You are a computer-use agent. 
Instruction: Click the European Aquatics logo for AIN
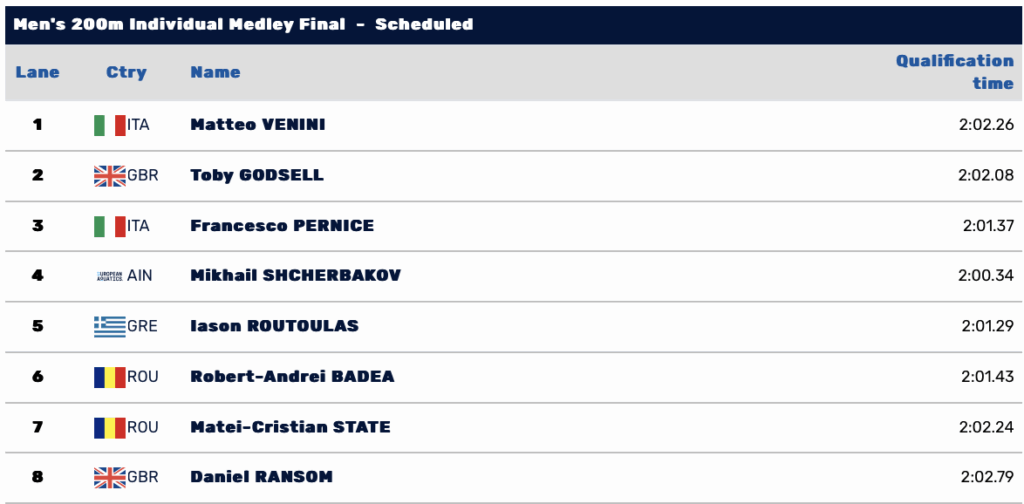point(109,275)
